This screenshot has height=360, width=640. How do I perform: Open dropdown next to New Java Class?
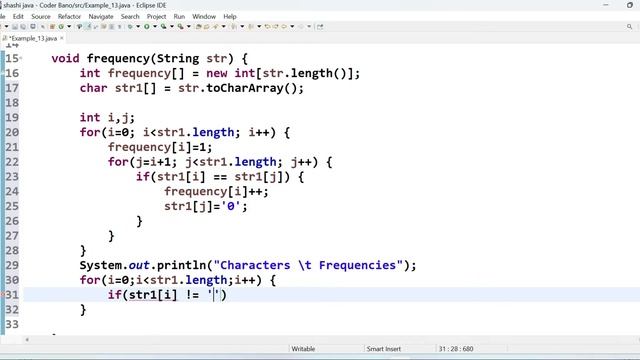coord(69,27)
